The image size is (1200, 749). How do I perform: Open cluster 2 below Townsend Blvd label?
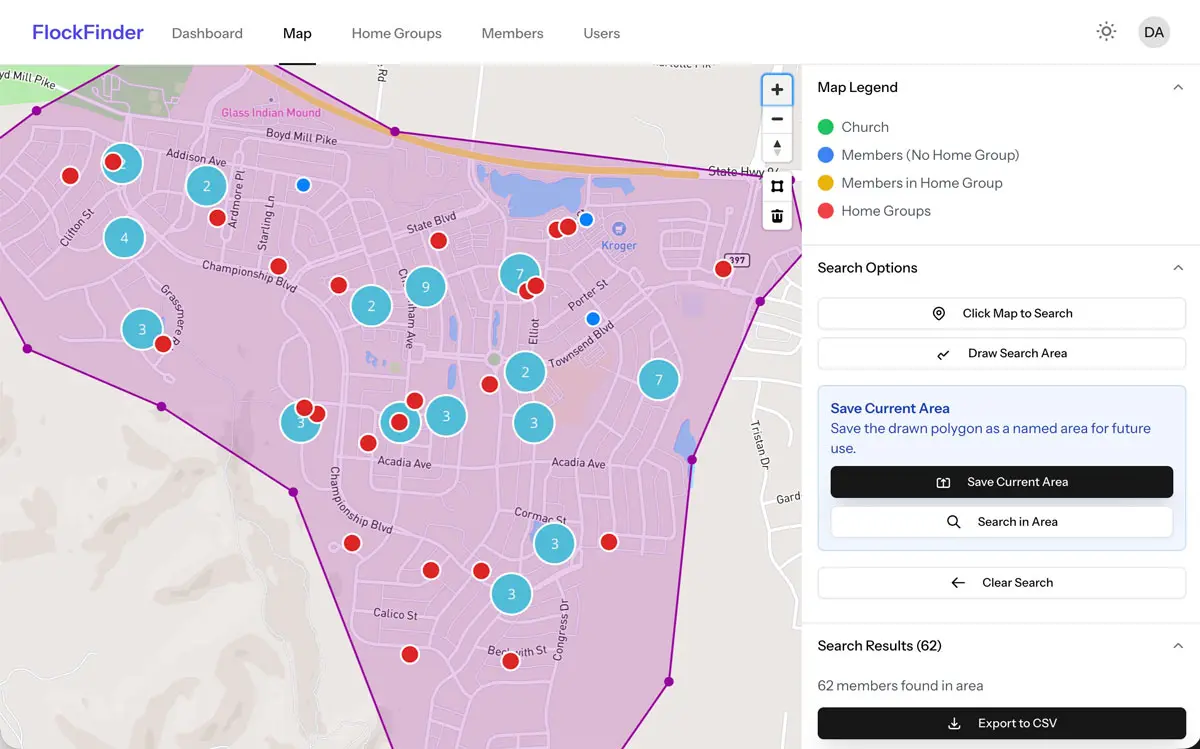click(525, 373)
